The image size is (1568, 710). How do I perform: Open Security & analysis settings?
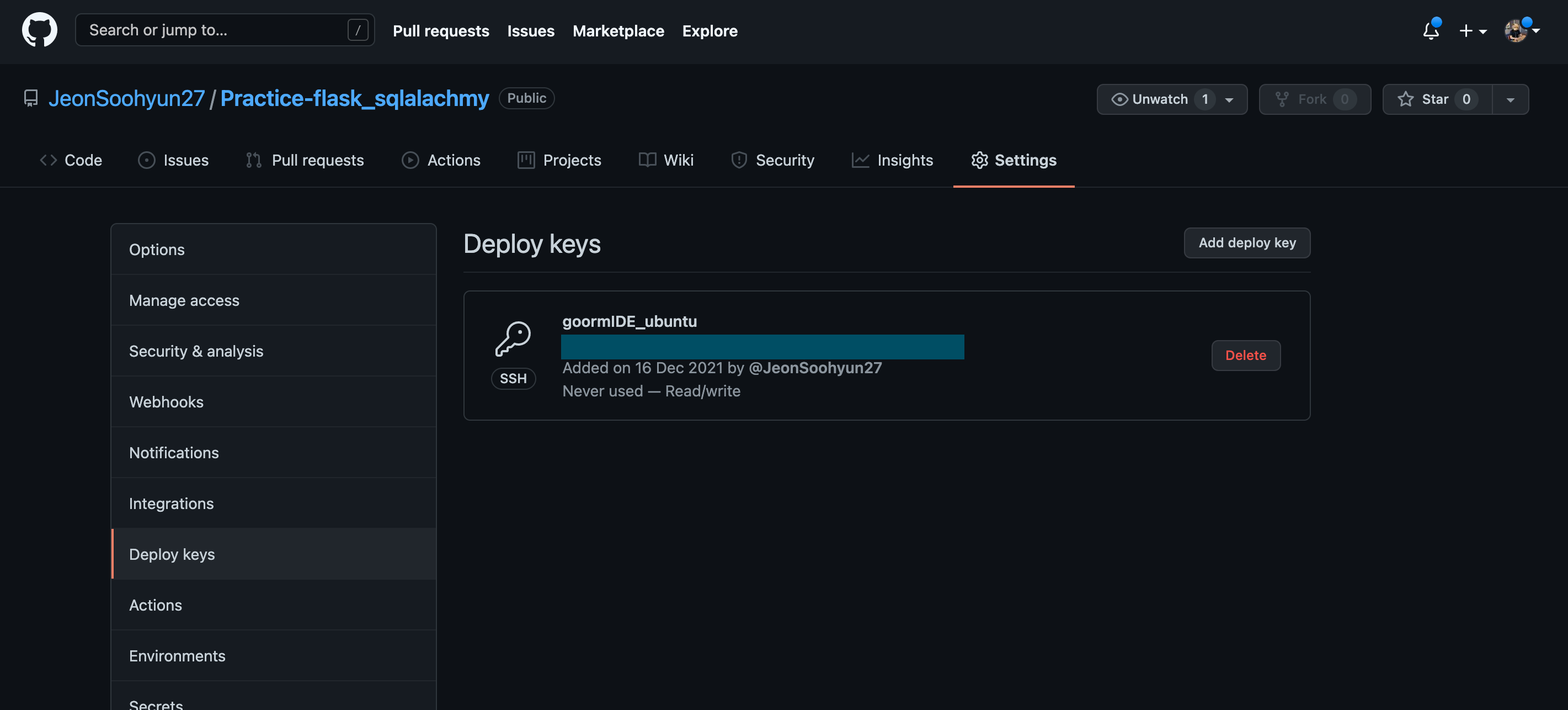tap(274, 351)
